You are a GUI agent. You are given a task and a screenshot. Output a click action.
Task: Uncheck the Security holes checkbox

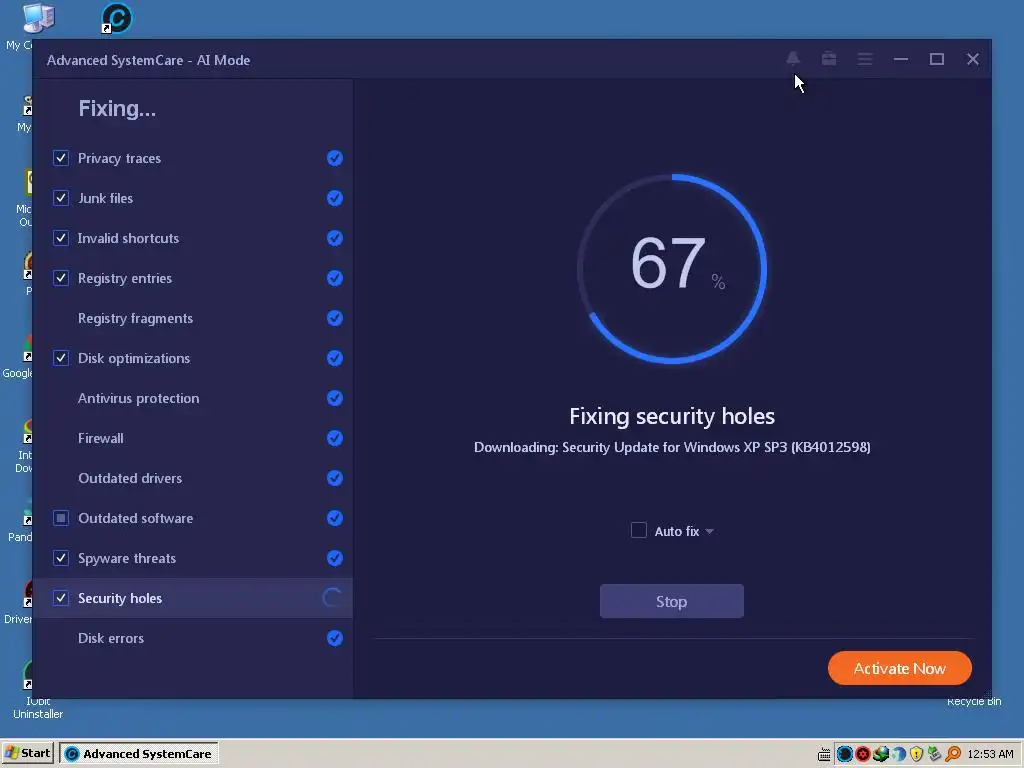[x=61, y=598]
